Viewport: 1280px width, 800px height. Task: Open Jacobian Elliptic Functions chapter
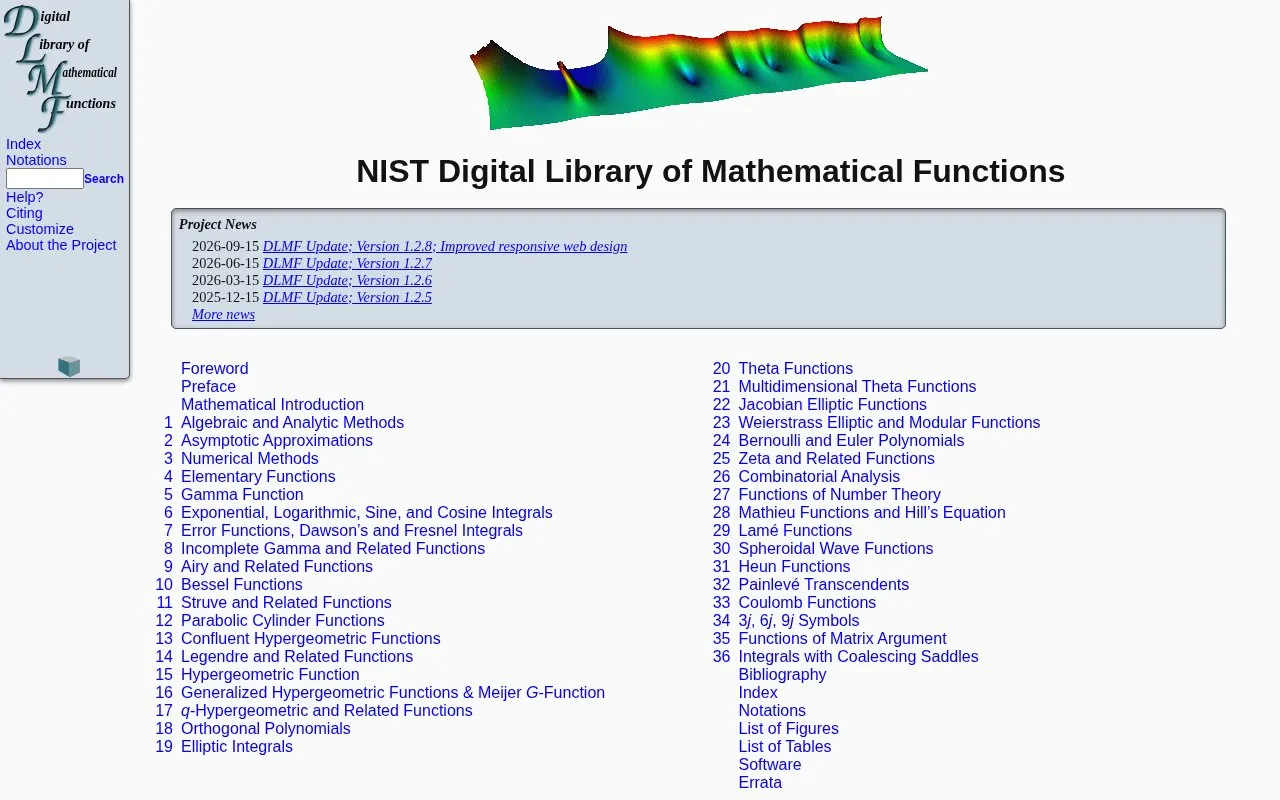832,404
